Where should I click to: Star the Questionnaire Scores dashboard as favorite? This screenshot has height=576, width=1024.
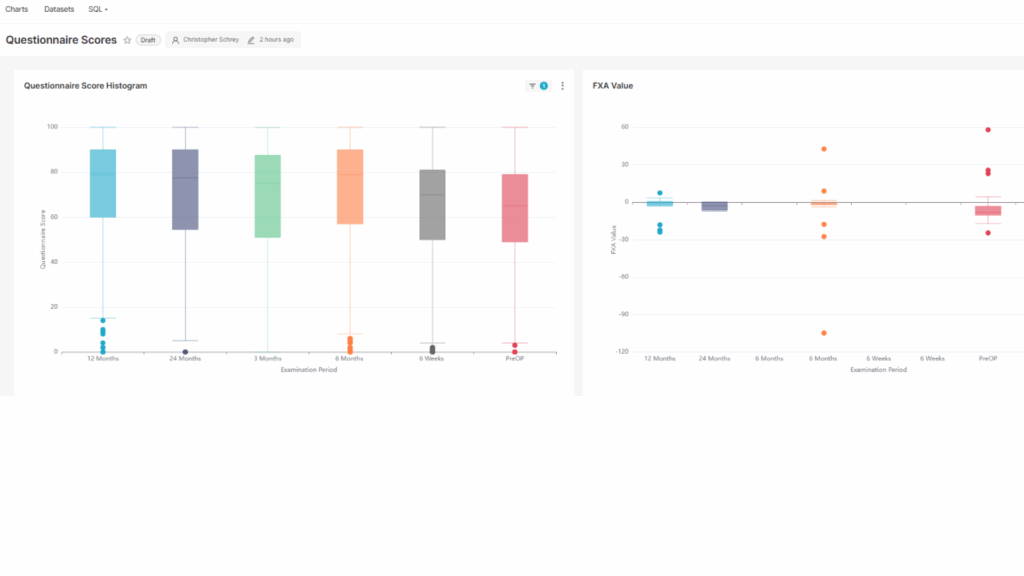tap(127, 40)
